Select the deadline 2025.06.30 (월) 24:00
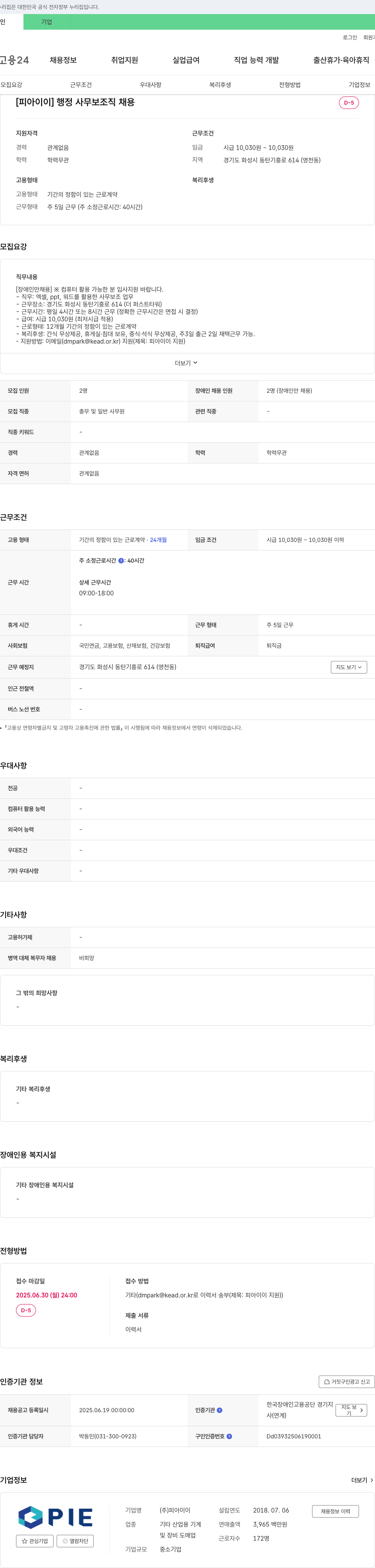Image resolution: width=375 pixels, height=1568 pixels. (47, 1295)
